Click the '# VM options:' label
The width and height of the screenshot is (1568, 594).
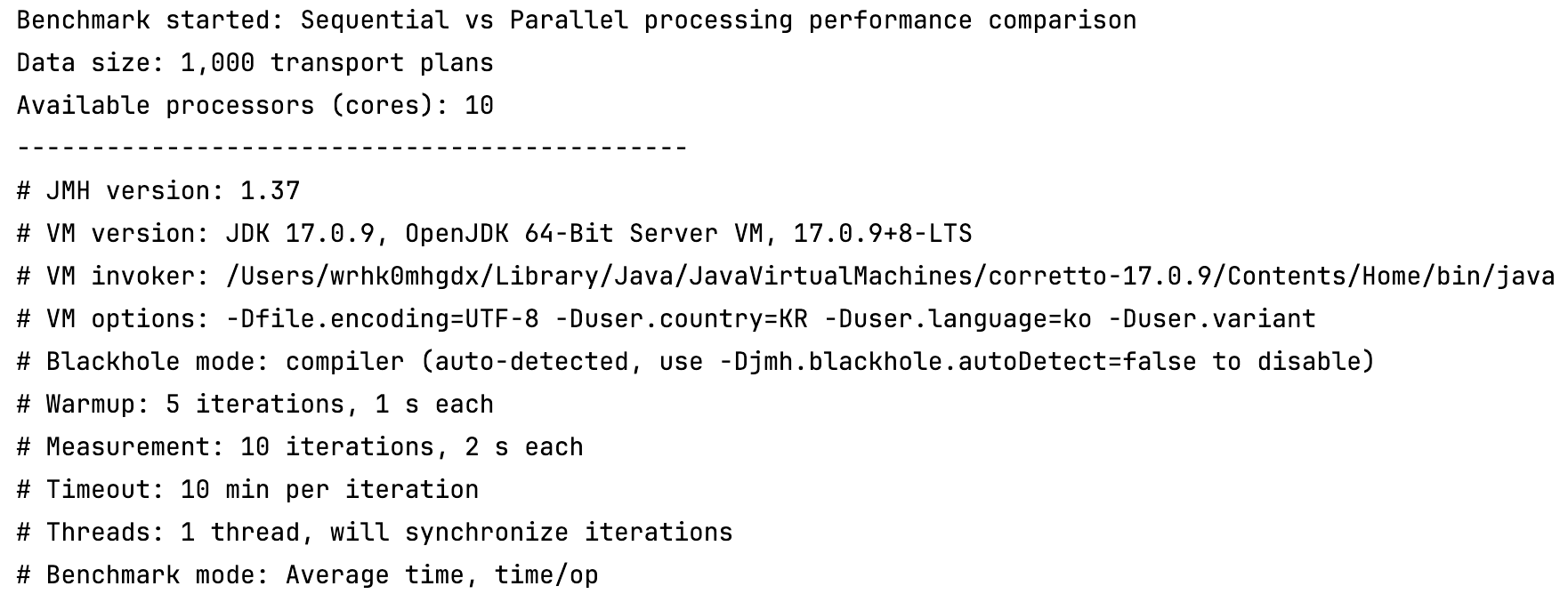pyautogui.click(x=113, y=319)
